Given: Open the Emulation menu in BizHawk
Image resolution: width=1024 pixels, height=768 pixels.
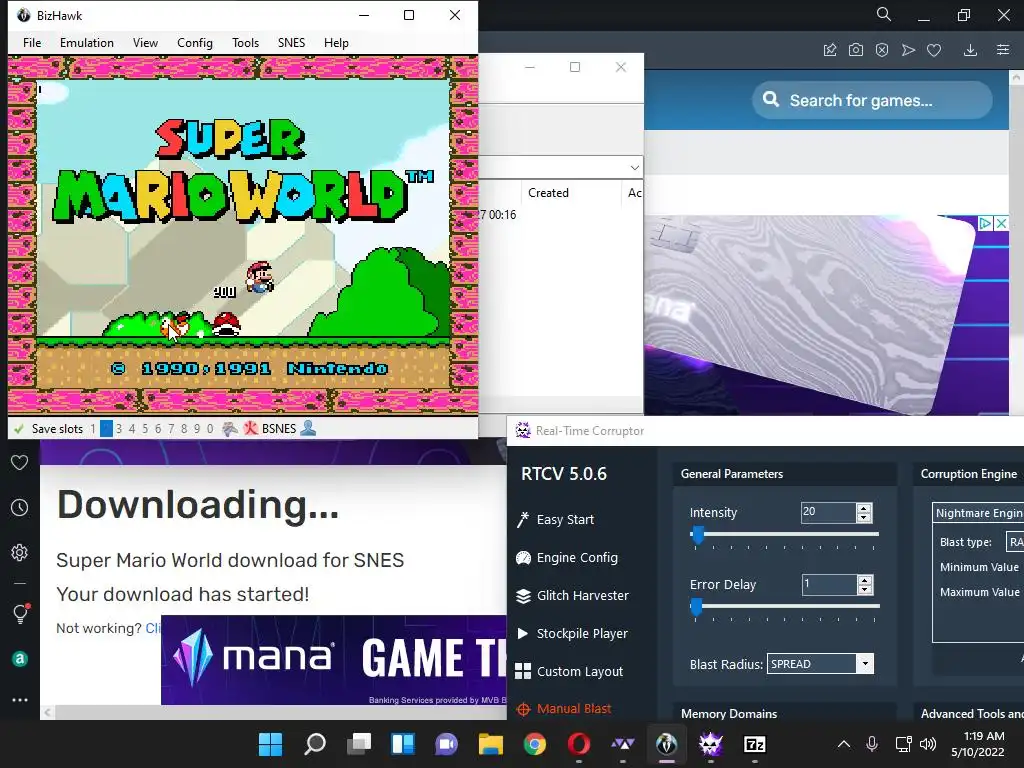Looking at the screenshot, I should tap(87, 42).
